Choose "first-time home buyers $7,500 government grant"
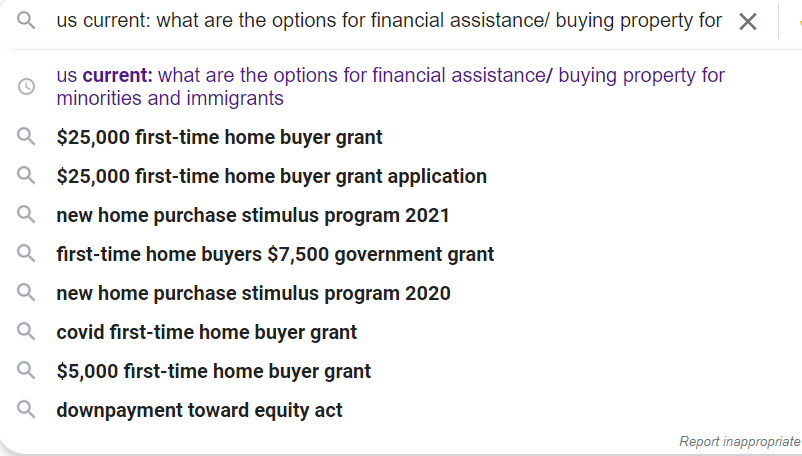 pos(275,254)
